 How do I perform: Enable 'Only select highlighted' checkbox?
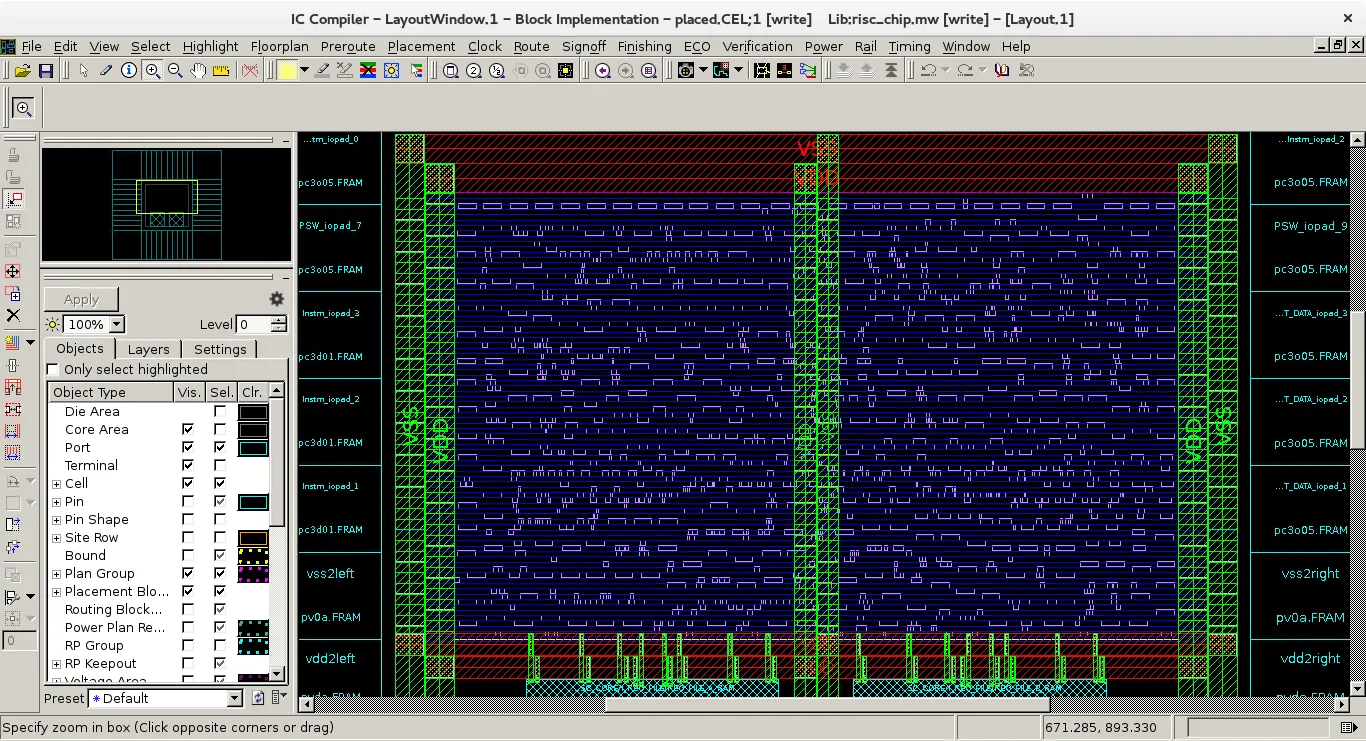click(54, 369)
